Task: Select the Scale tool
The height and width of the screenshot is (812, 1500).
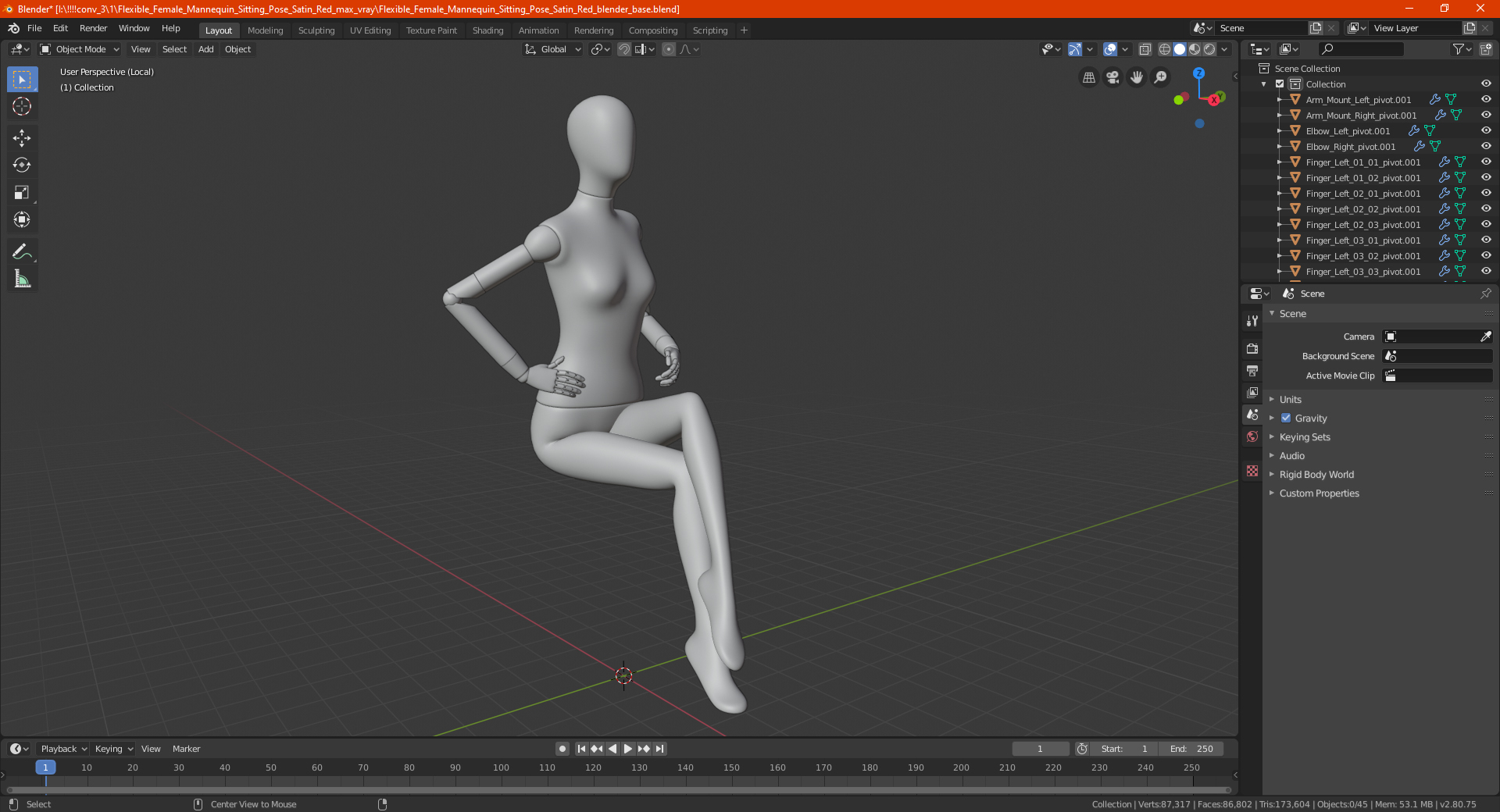Action: (x=22, y=192)
